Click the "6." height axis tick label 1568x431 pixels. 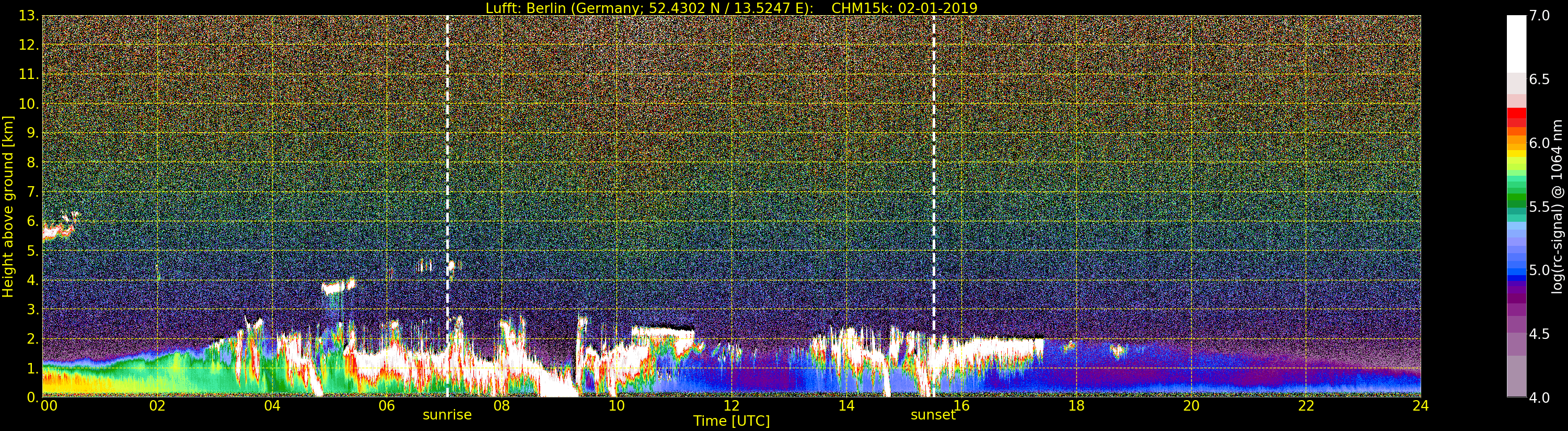point(32,221)
